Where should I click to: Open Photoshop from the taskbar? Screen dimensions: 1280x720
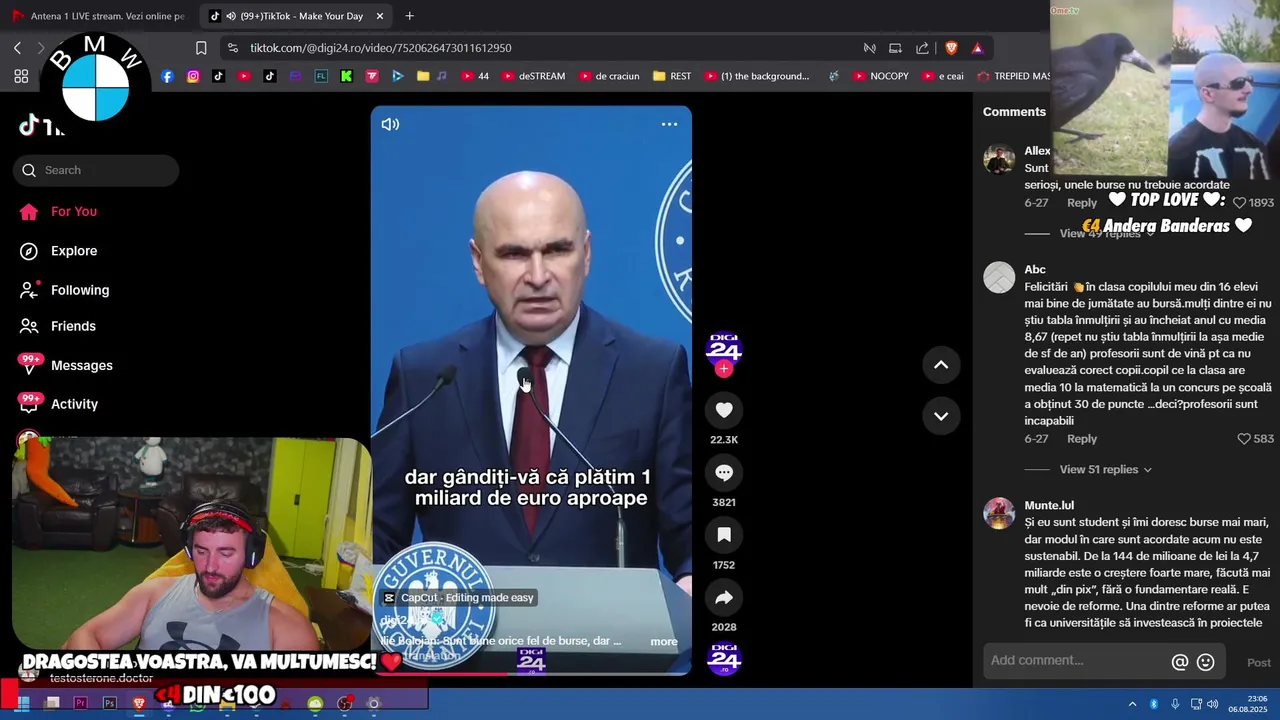110,703
